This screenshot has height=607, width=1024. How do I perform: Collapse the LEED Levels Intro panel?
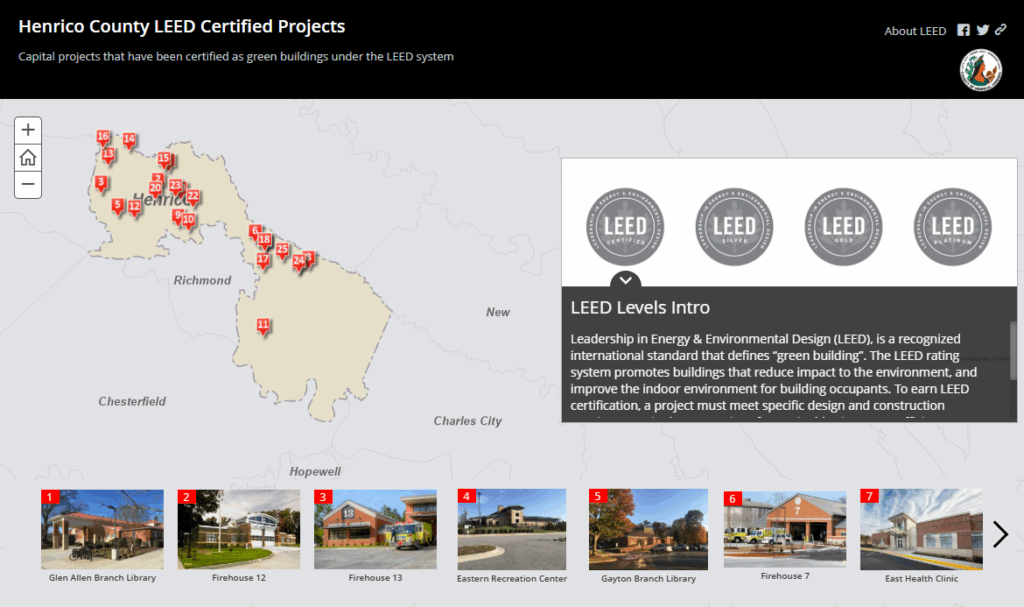coord(625,280)
